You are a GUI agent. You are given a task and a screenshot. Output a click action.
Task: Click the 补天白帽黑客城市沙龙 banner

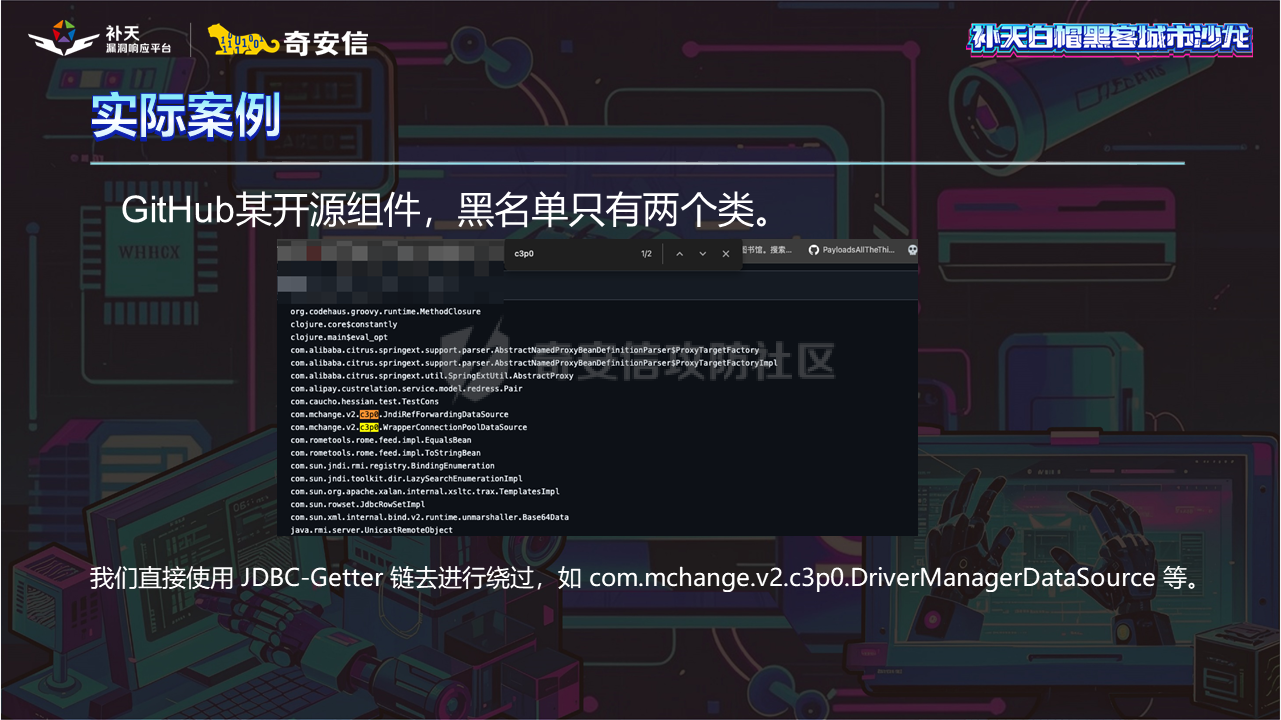[x=1110, y=39]
